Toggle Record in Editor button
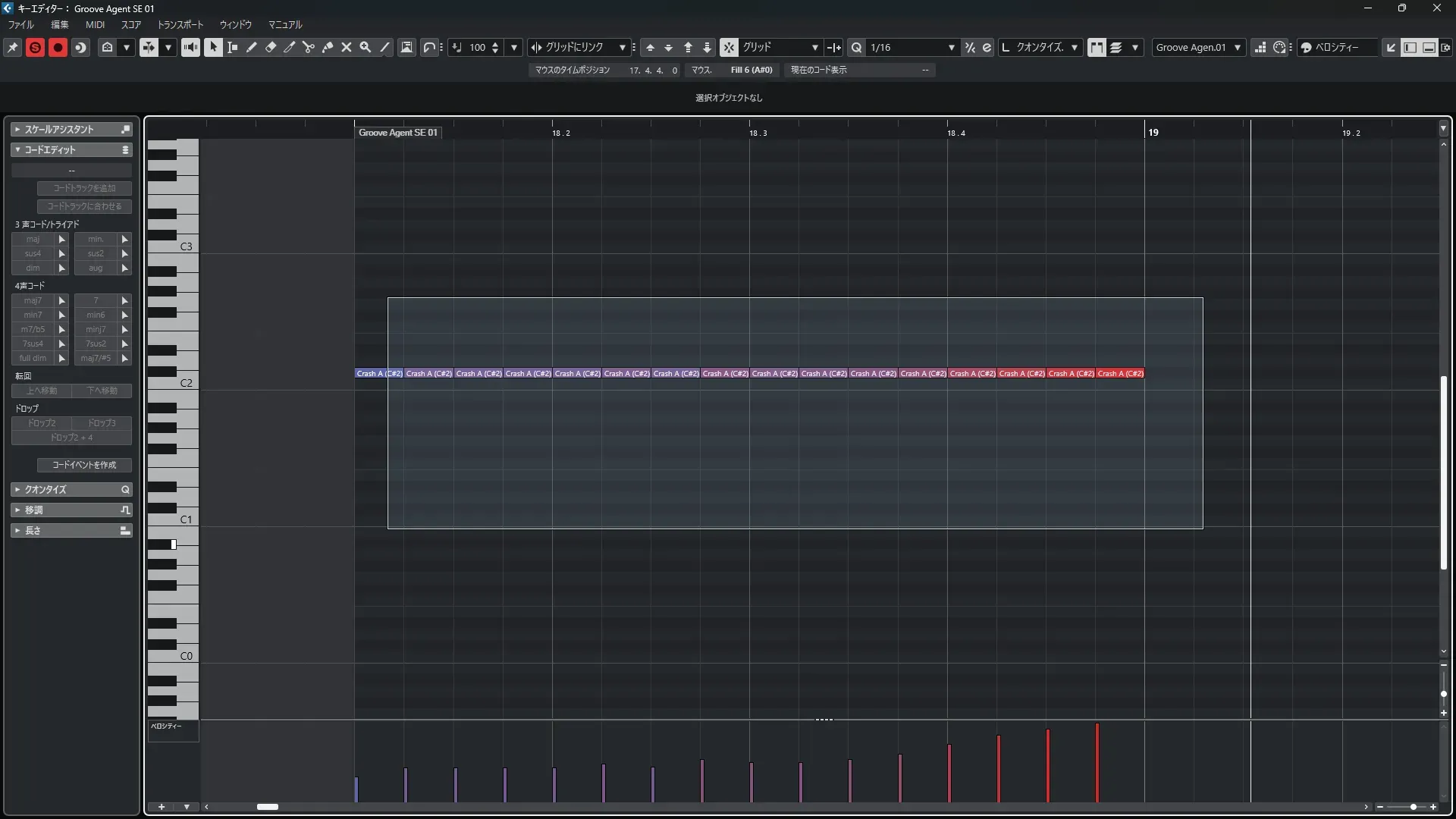 coord(58,47)
